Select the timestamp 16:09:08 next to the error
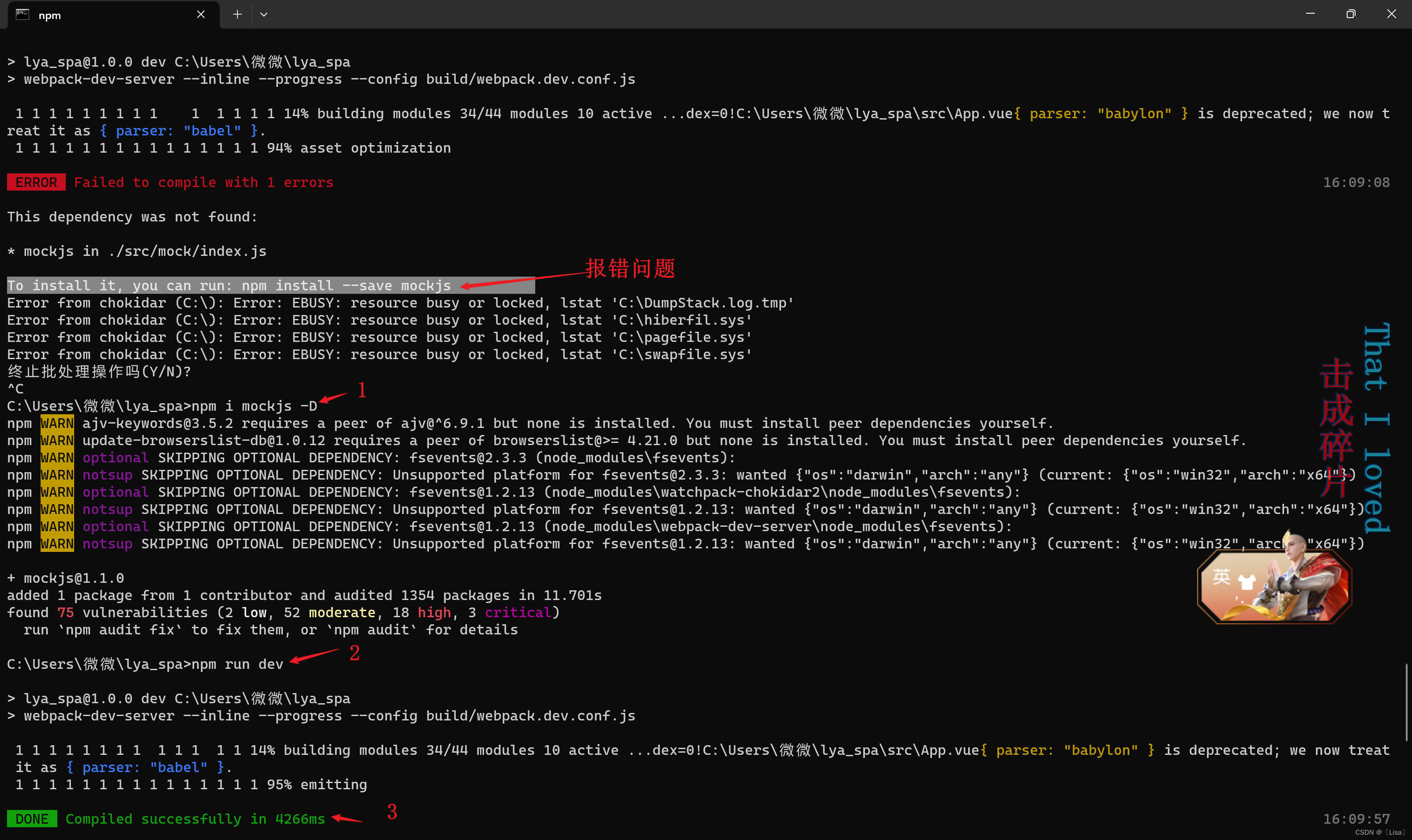 click(1356, 182)
